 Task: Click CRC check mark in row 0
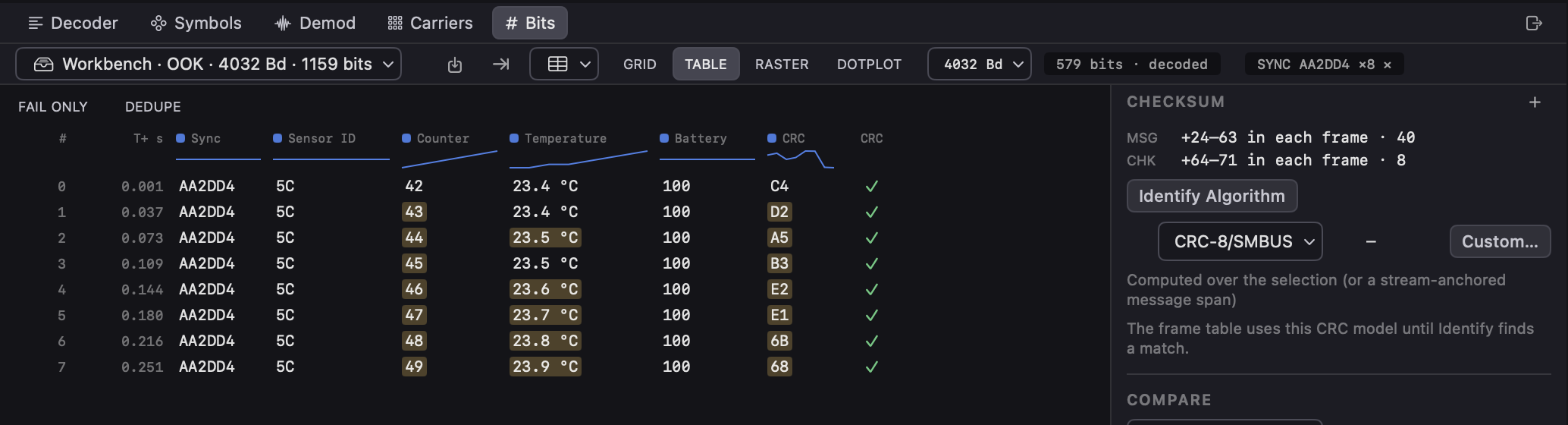coord(872,186)
